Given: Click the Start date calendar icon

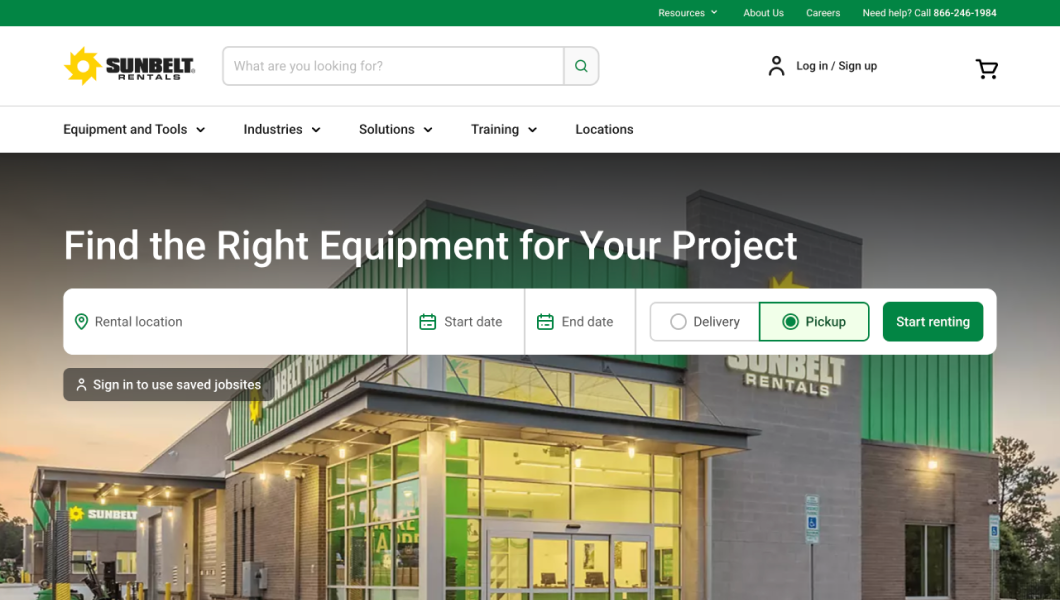Looking at the screenshot, I should tap(428, 322).
